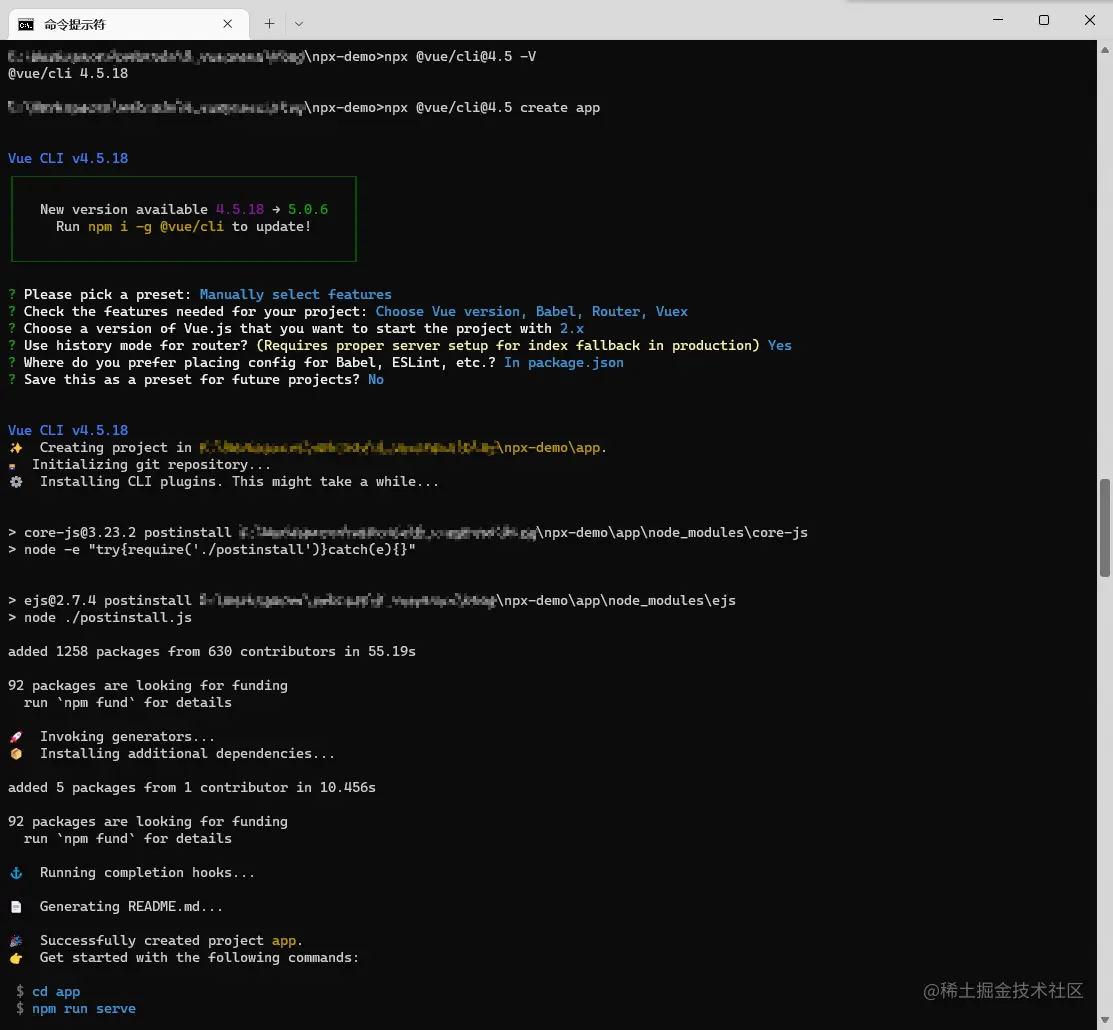The height and width of the screenshot is (1030, 1113).
Task: Click the first 'Vue CLI v4.5.18' heading
Action: (68, 158)
